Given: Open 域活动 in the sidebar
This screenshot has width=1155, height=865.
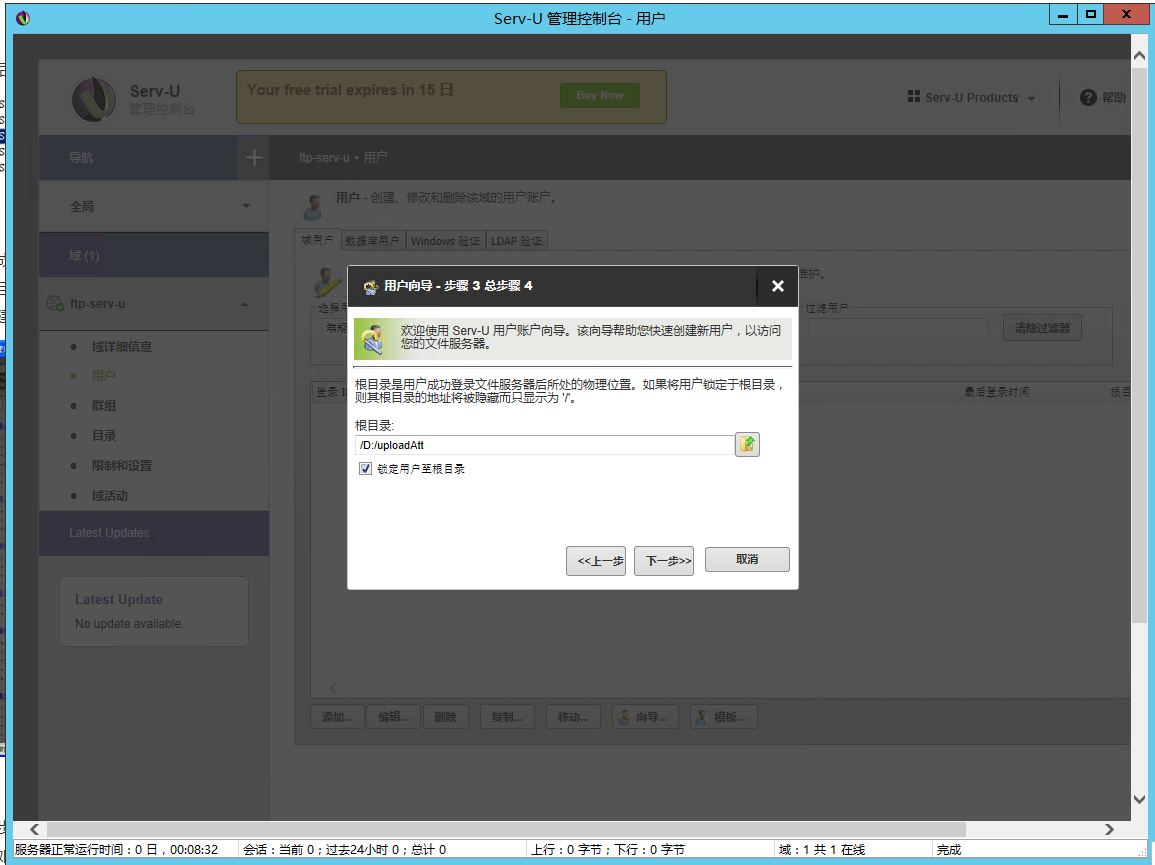Looking at the screenshot, I should coord(110,496).
